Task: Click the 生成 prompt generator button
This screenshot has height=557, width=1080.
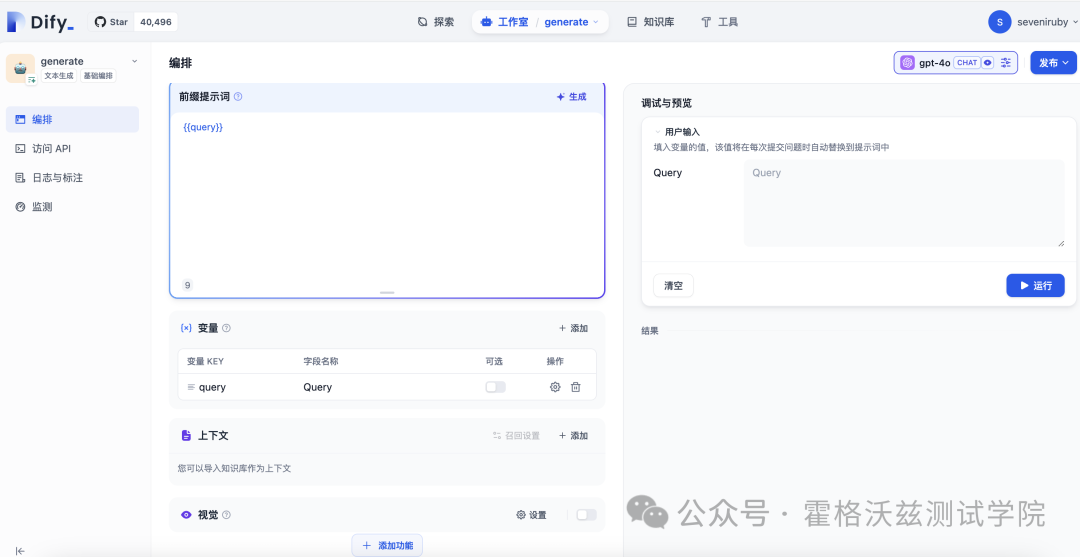Action: pyautogui.click(x=572, y=97)
